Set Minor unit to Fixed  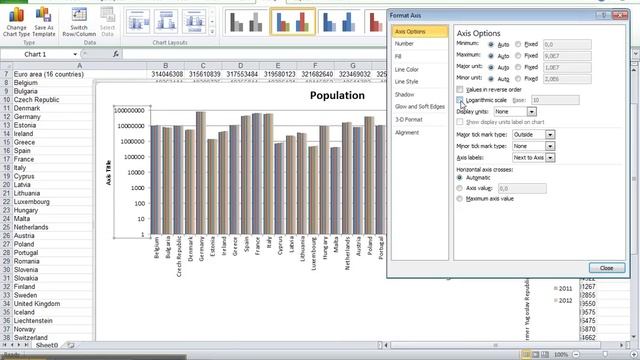[x=518, y=78]
